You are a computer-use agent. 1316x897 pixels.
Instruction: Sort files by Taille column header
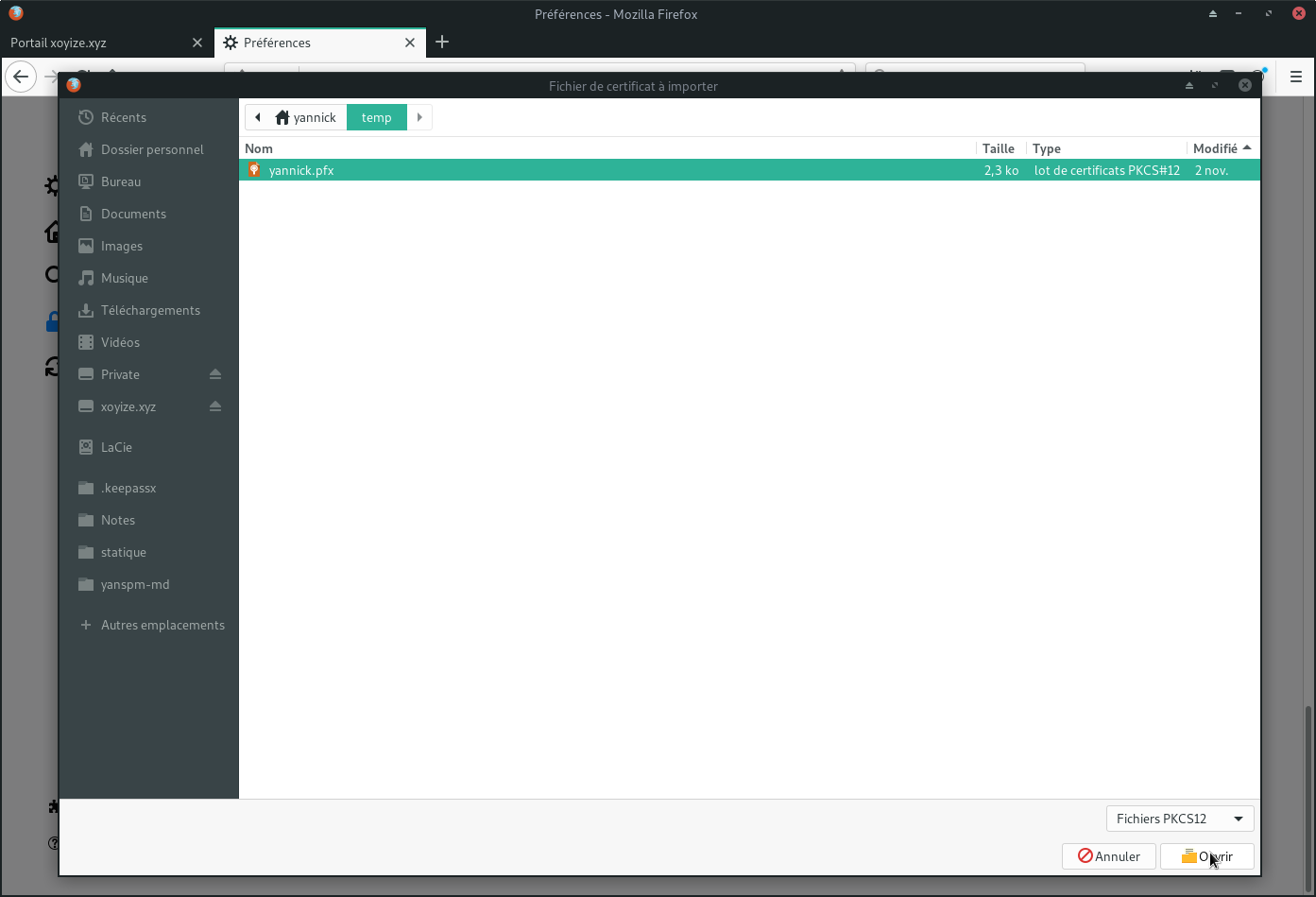(999, 148)
